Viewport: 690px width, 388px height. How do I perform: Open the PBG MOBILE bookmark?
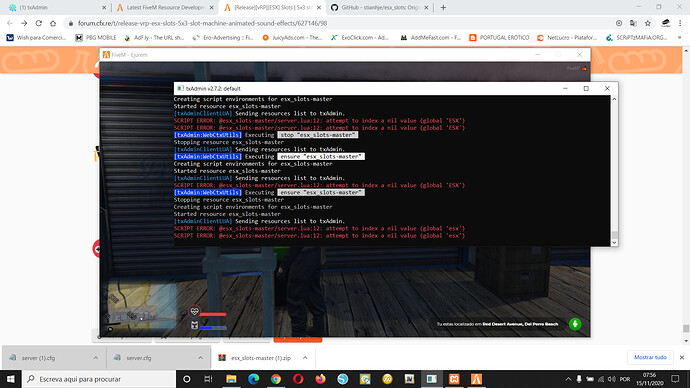click(x=96, y=38)
